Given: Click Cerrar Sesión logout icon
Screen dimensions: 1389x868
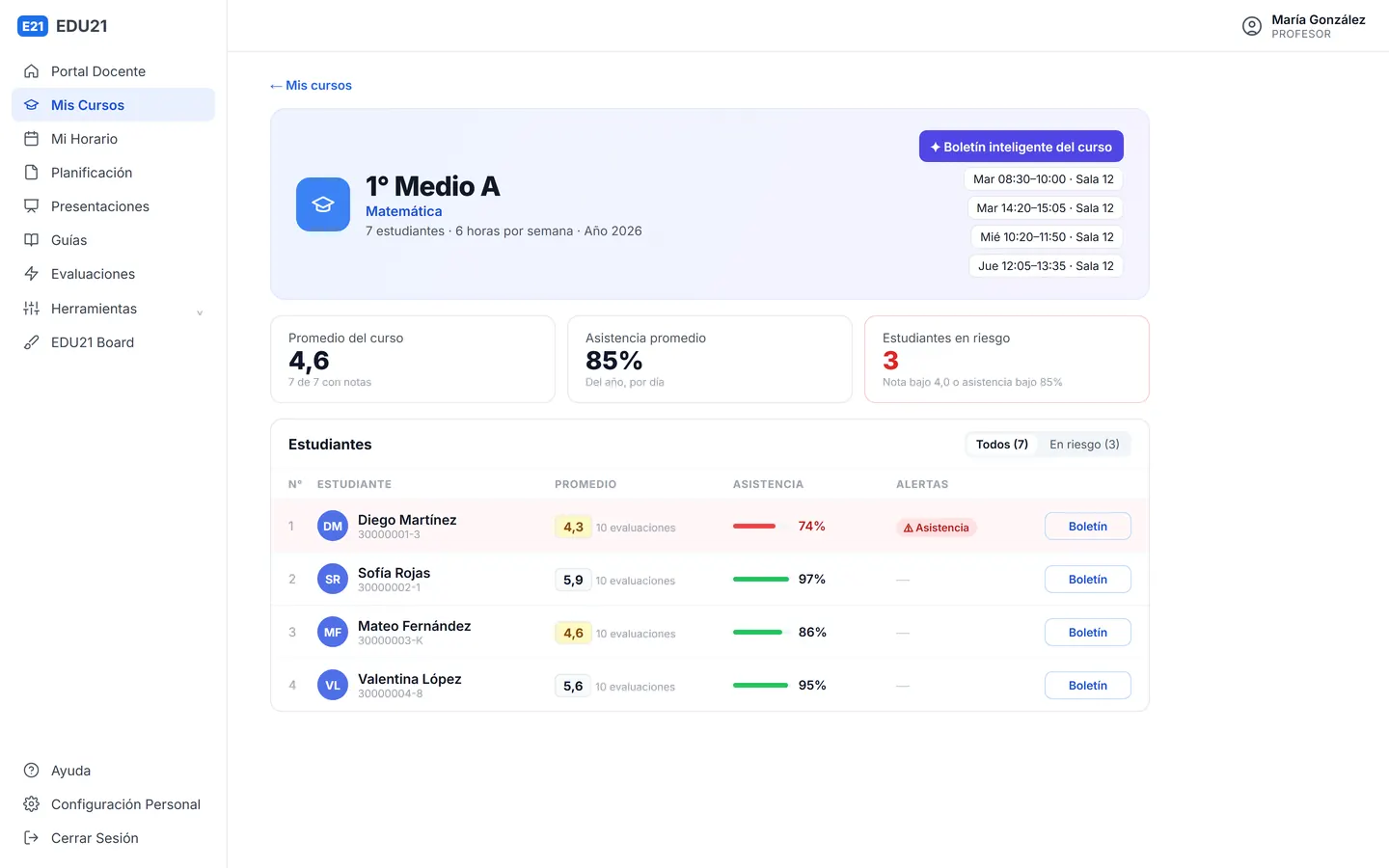Looking at the screenshot, I should 31,838.
